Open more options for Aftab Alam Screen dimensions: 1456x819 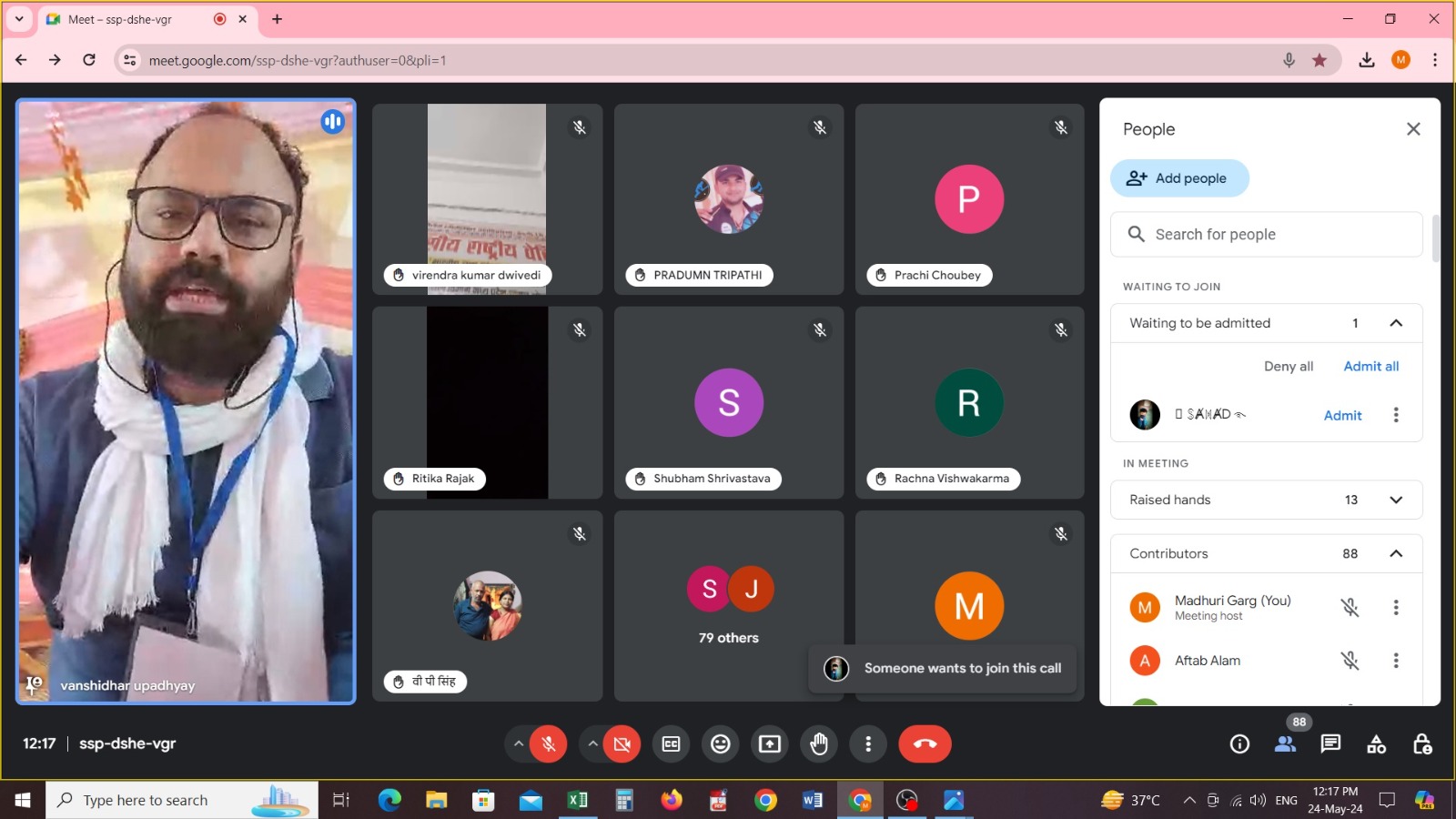[x=1396, y=661]
